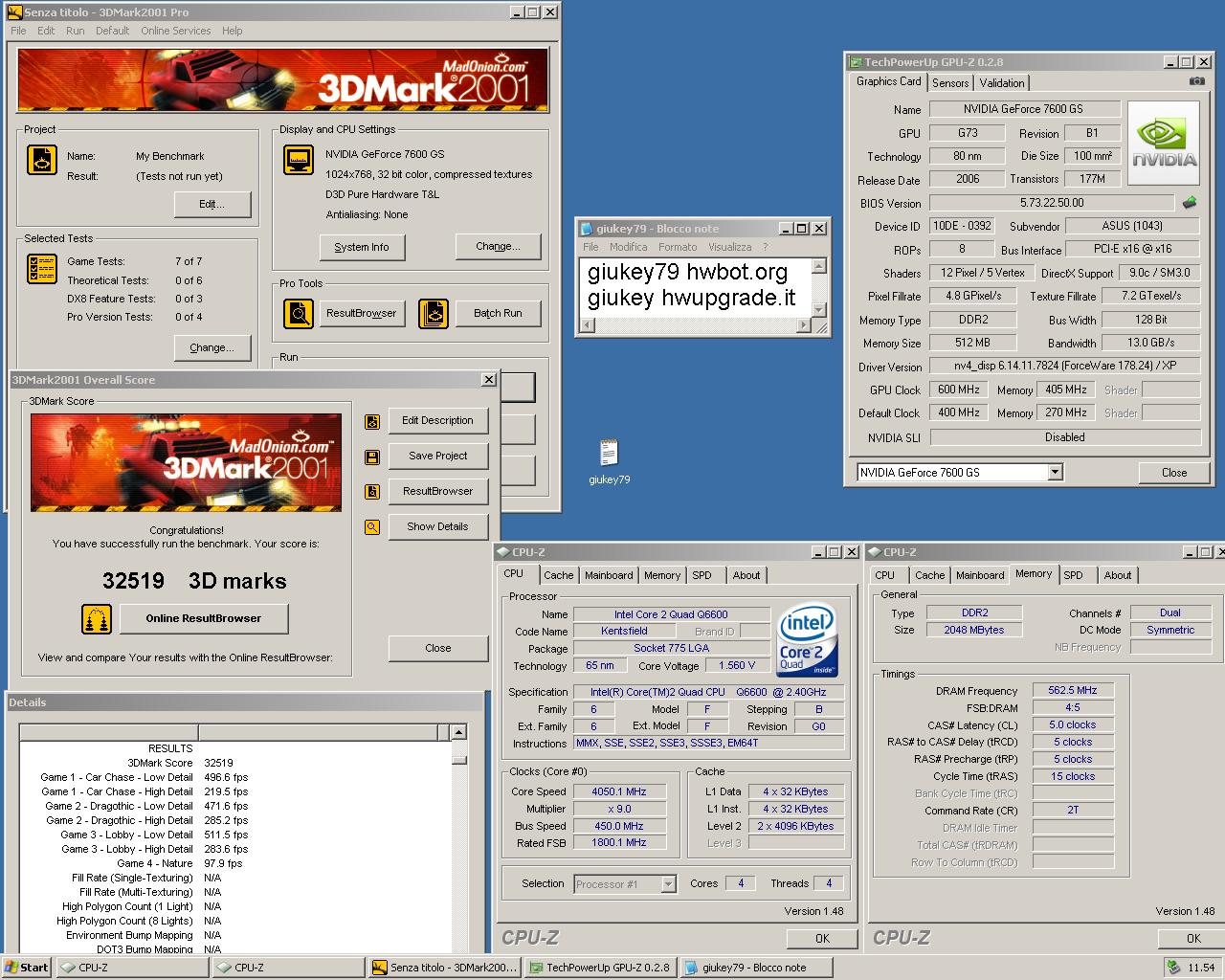Click the monitor icon in Display settings
Image resolution: width=1225 pixels, height=980 pixels.
tap(299, 160)
